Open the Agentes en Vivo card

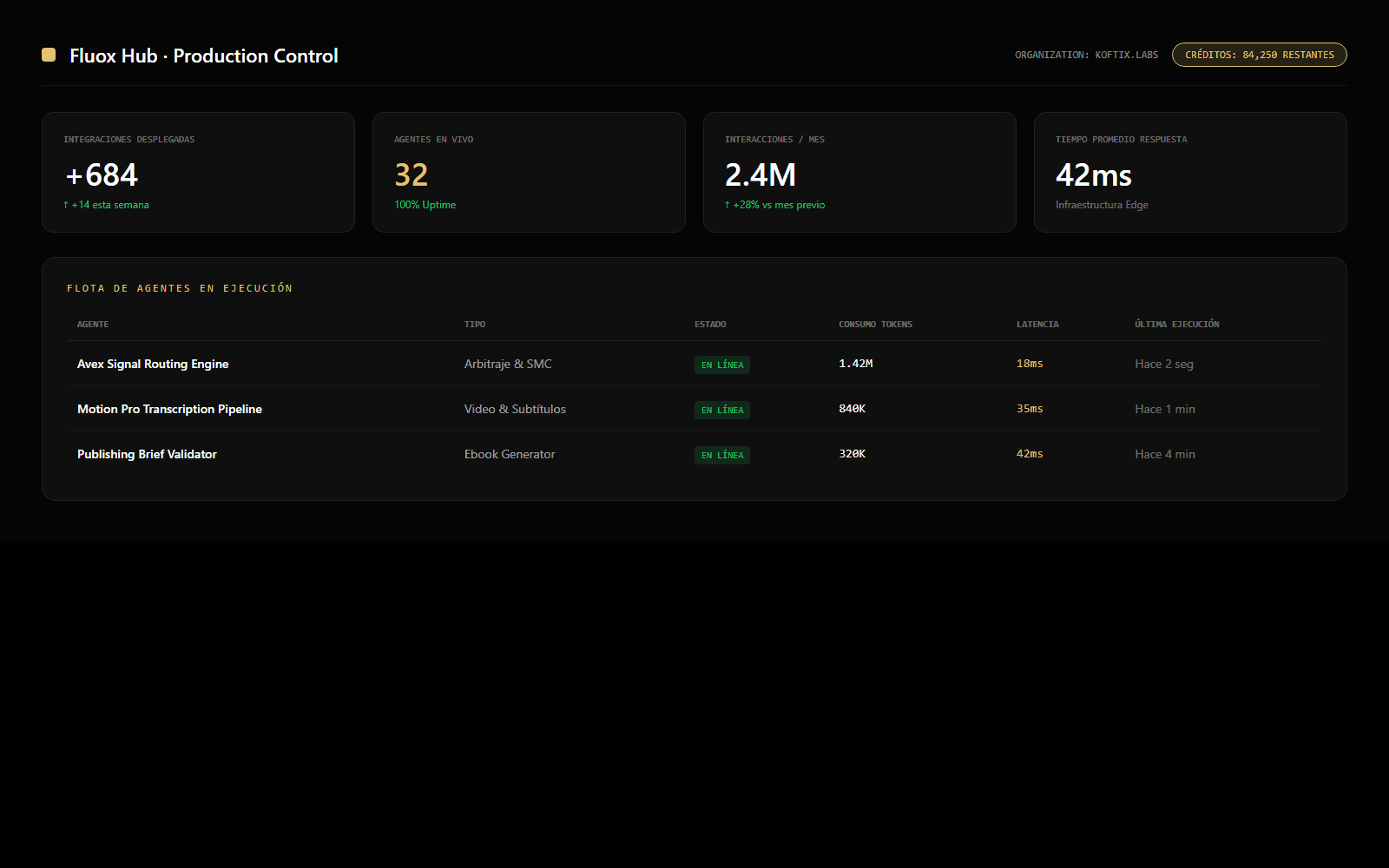click(529, 172)
